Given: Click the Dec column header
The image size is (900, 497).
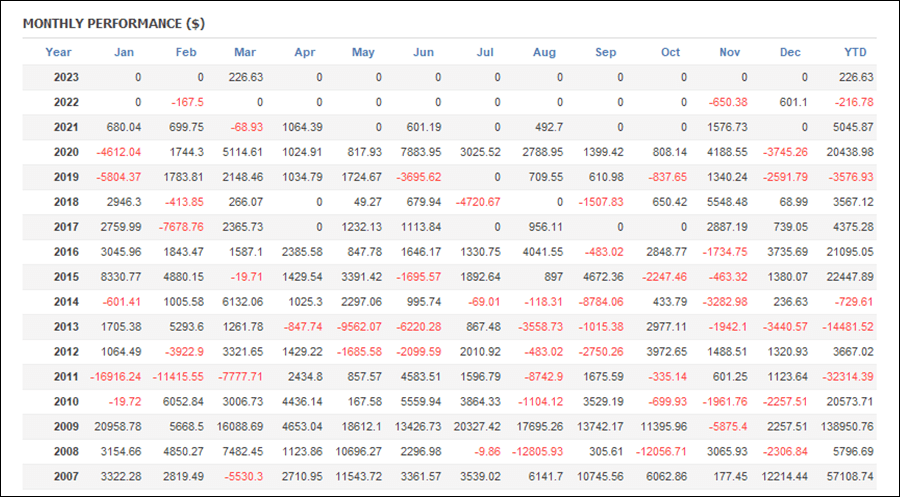Looking at the screenshot, I should coord(790,52).
